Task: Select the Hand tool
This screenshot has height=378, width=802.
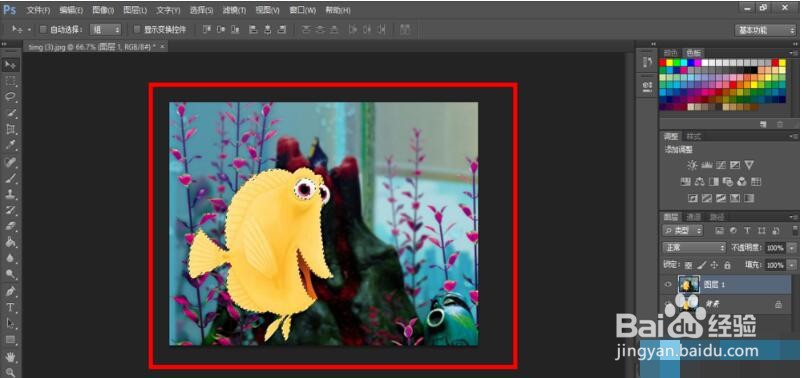Action: point(10,356)
